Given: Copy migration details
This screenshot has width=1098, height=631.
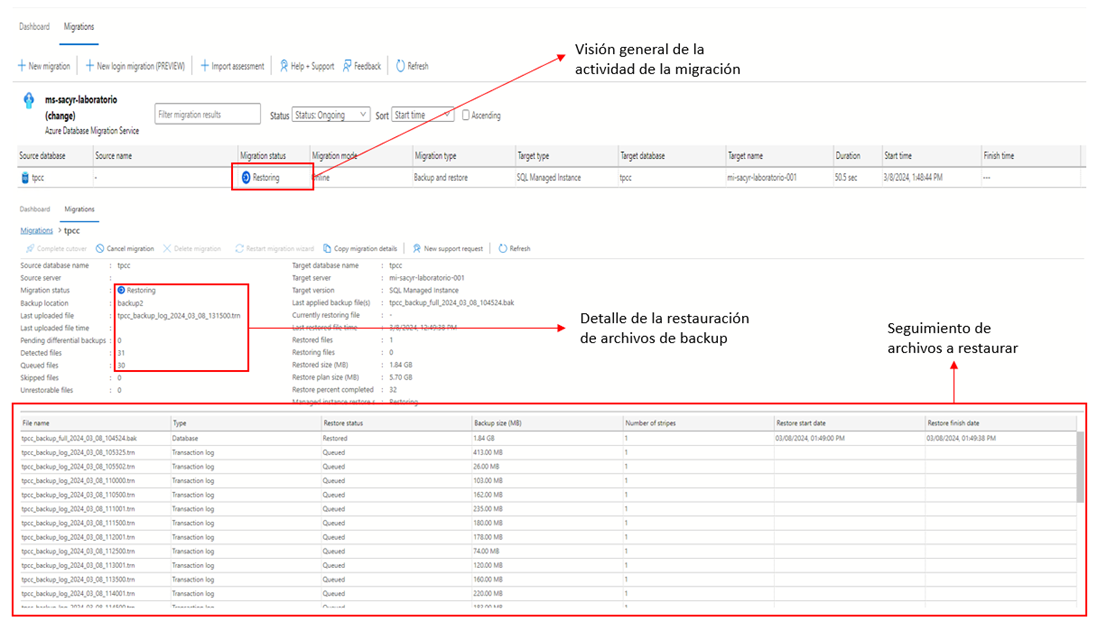Looking at the screenshot, I should pos(360,249).
